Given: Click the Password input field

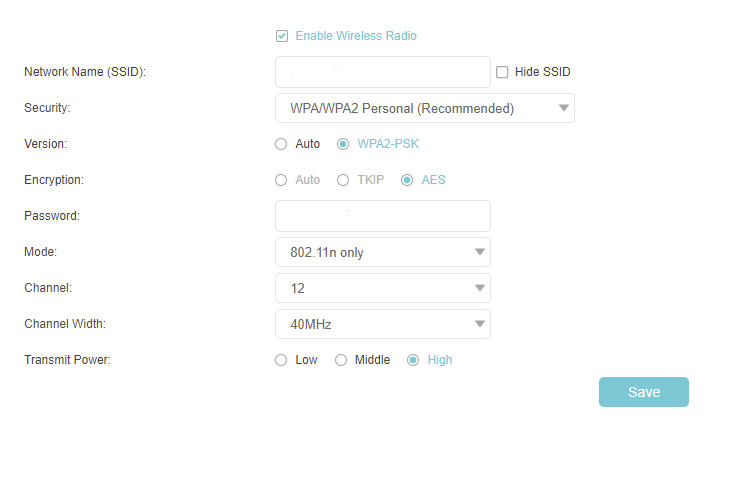Looking at the screenshot, I should (x=382, y=216).
